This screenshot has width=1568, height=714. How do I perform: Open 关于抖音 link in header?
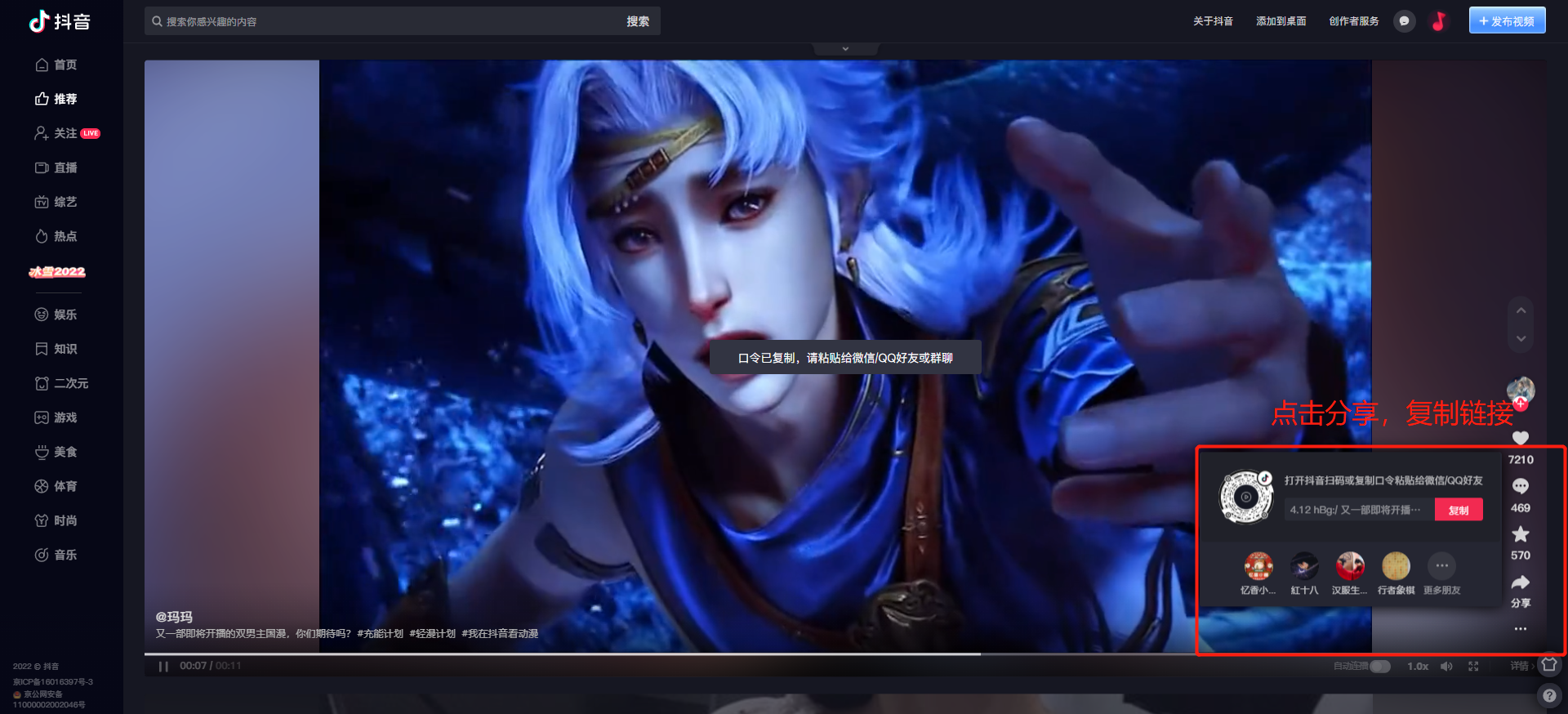tap(1213, 21)
